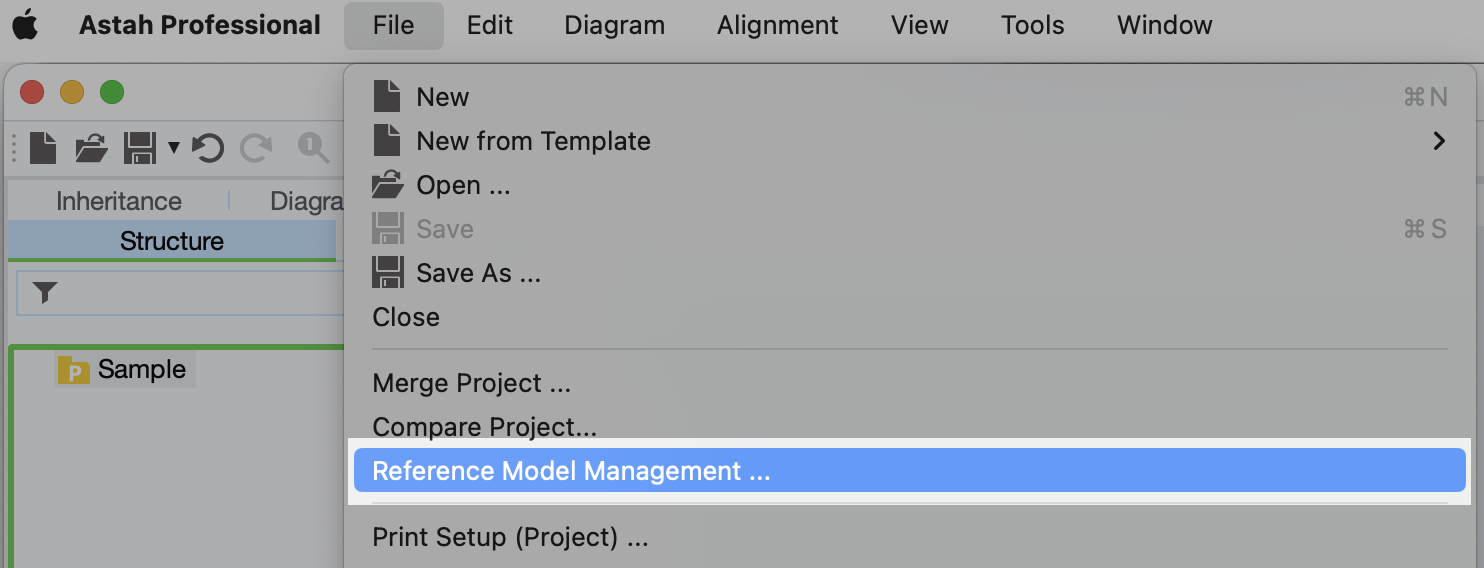Click the Apple menu logo
Image resolution: width=1484 pixels, height=568 pixels.
click(x=25, y=25)
